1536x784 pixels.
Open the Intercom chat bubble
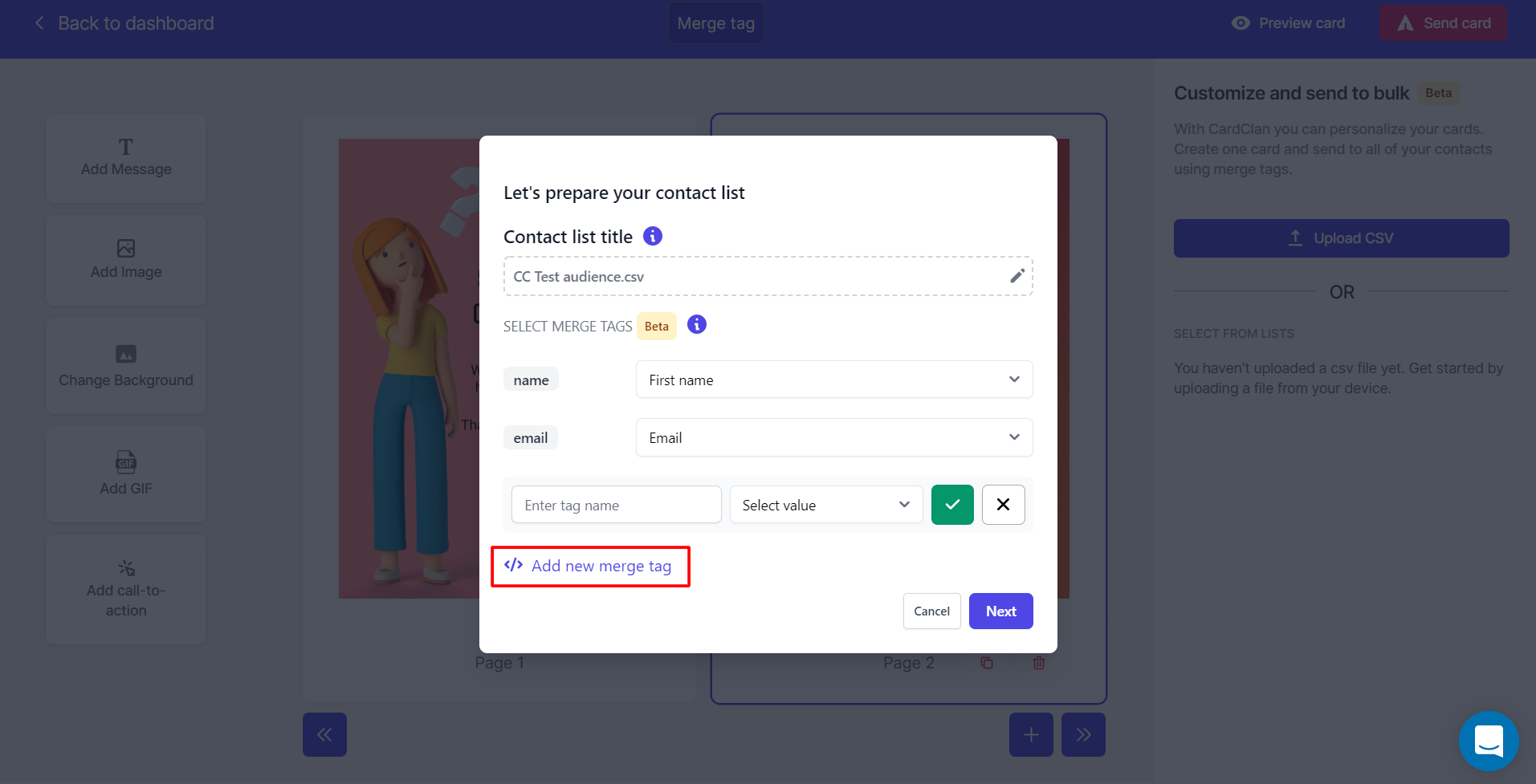1488,741
